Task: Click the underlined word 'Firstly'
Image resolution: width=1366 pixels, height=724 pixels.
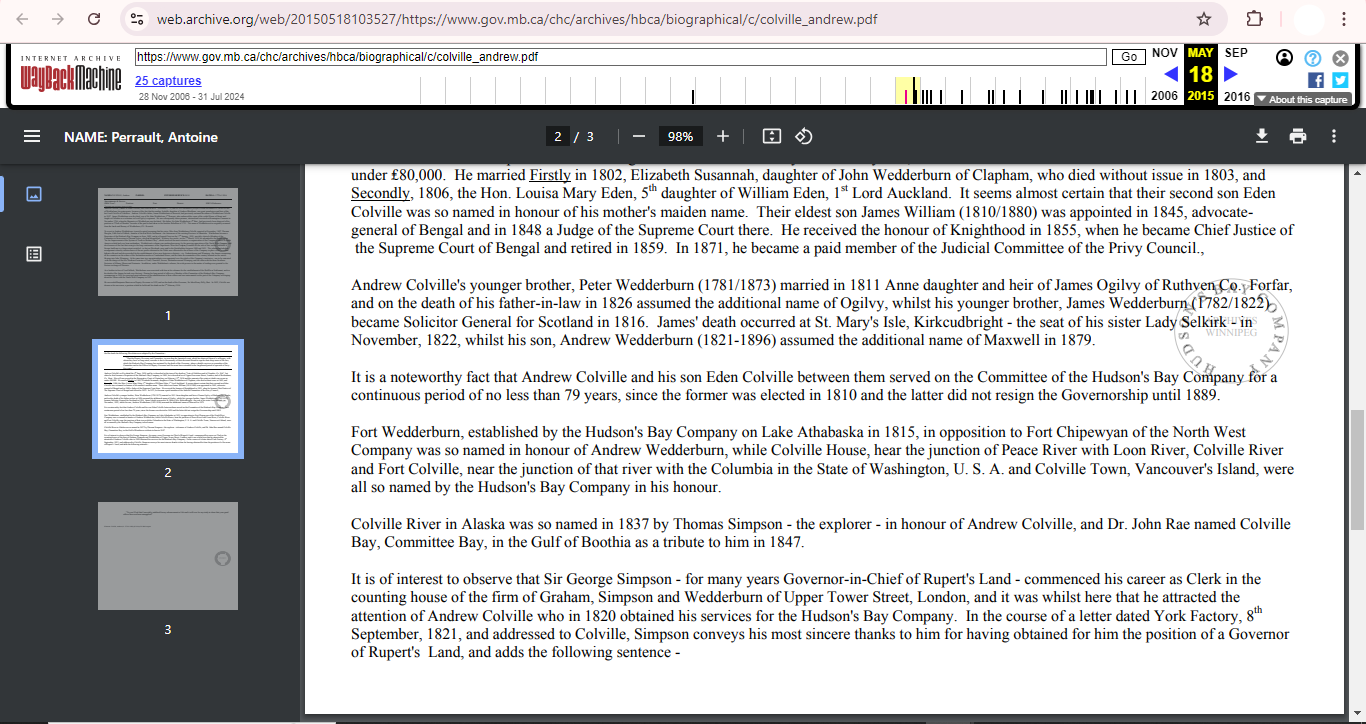Action: pos(550,175)
